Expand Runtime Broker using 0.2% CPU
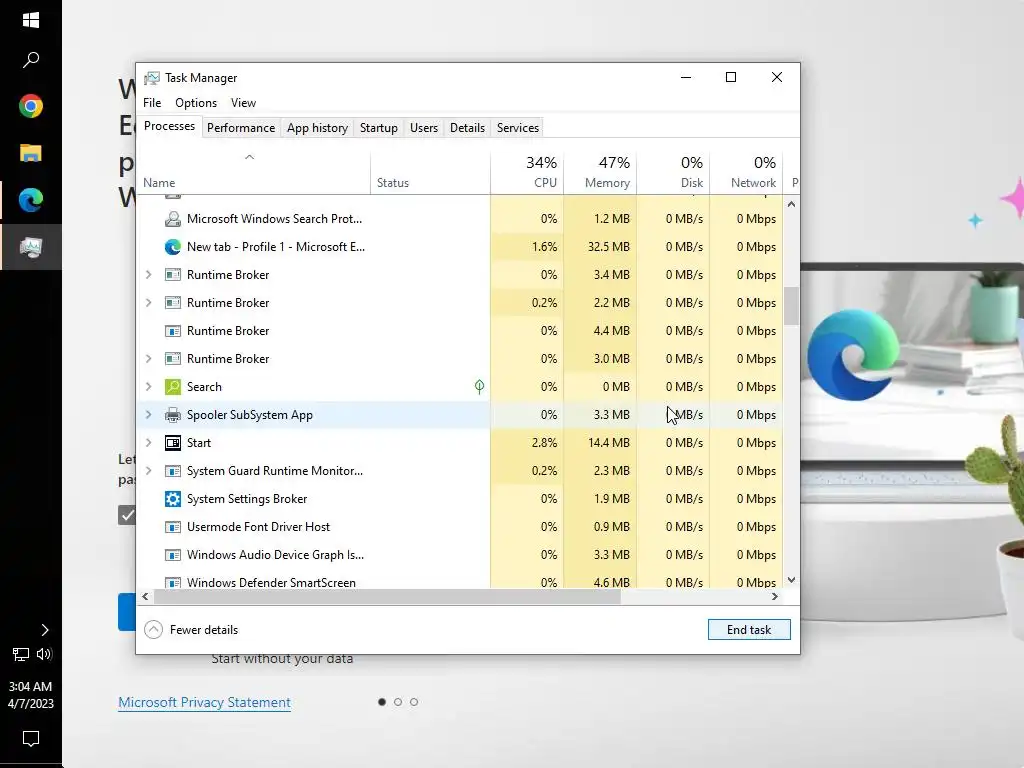This screenshot has width=1024, height=768. (148, 303)
